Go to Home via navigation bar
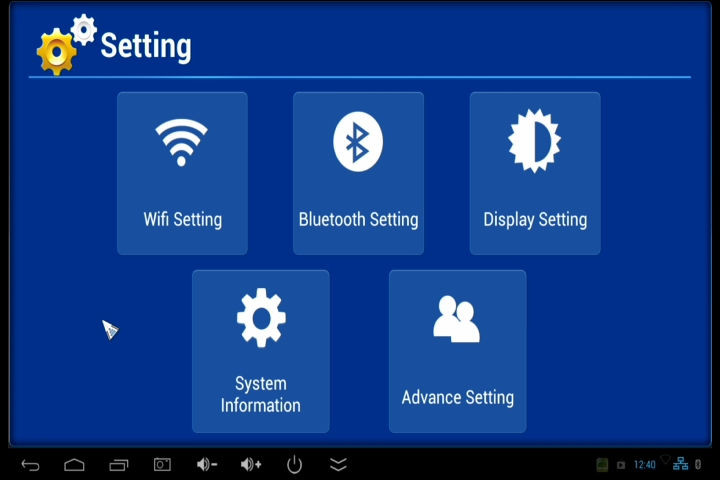This screenshot has height=480, width=720. [74, 465]
